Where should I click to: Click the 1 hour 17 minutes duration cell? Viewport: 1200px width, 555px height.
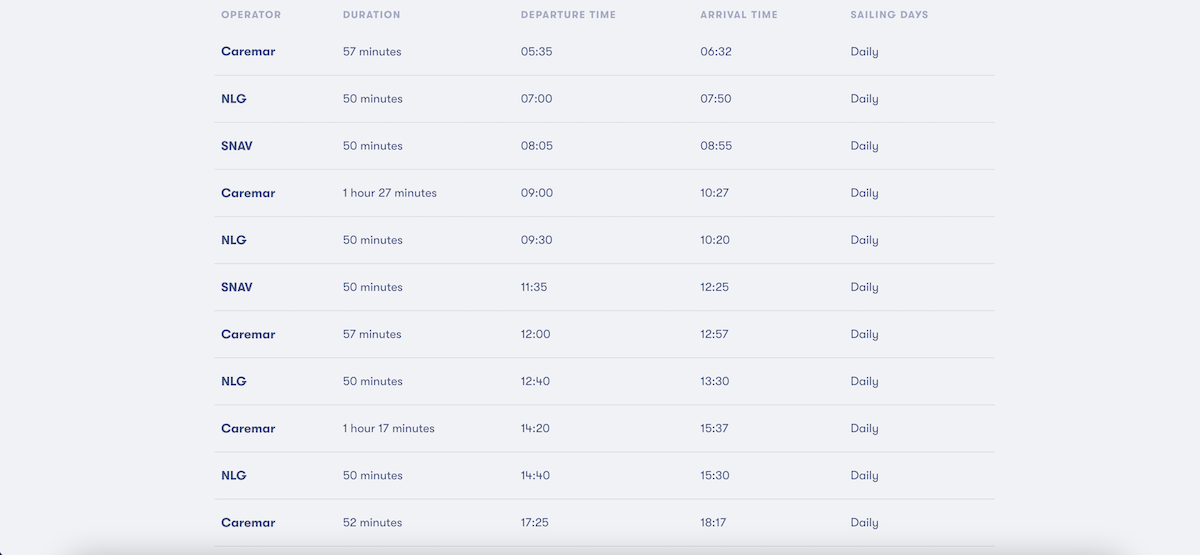click(389, 428)
